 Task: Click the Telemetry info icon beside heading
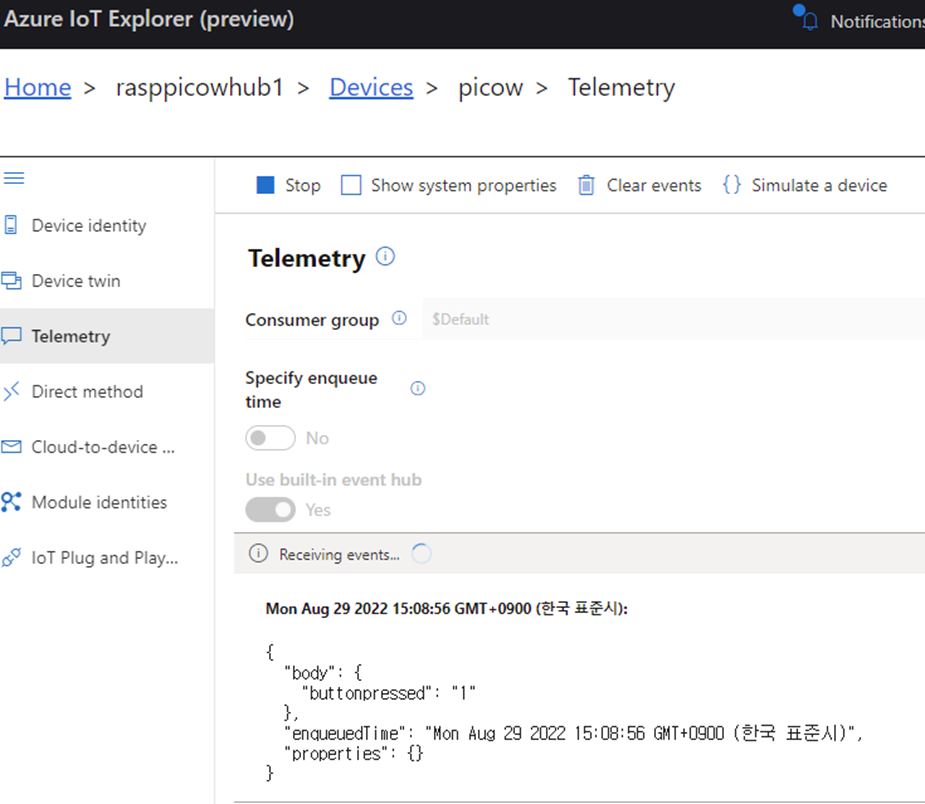(x=385, y=257)
